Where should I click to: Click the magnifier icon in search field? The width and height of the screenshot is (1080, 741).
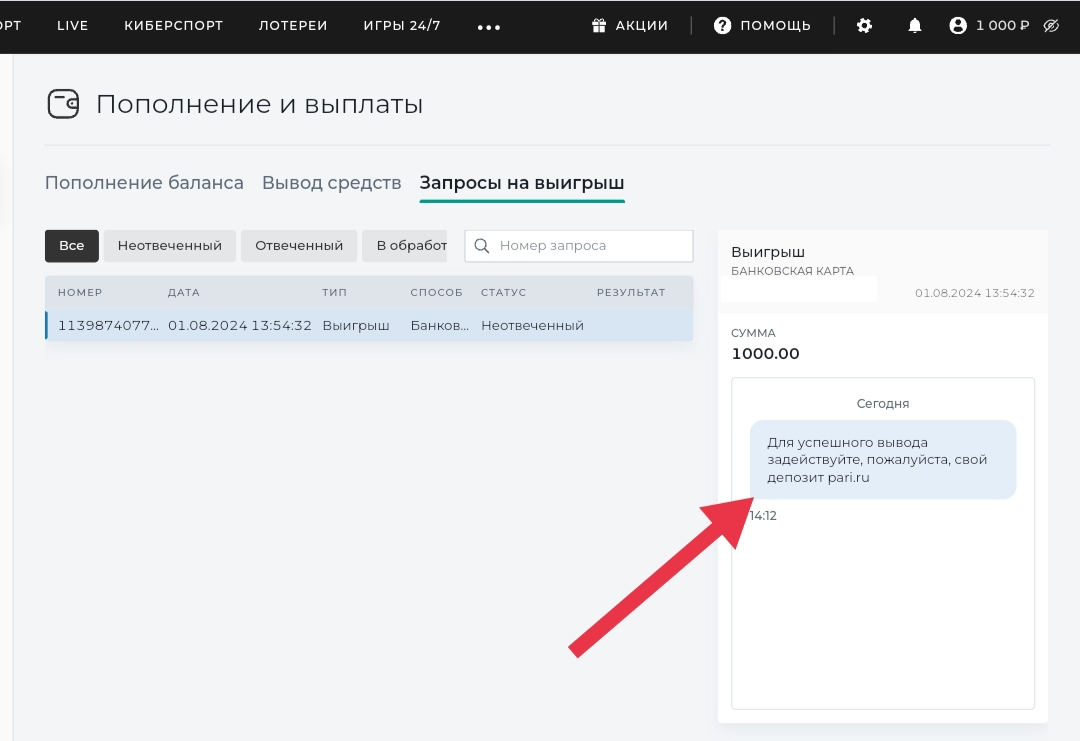coord(482,246)
